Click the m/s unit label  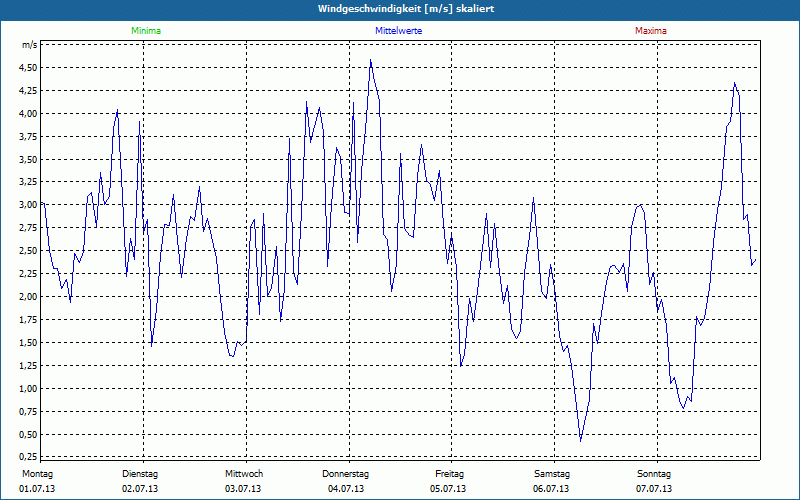pos(30,45)
